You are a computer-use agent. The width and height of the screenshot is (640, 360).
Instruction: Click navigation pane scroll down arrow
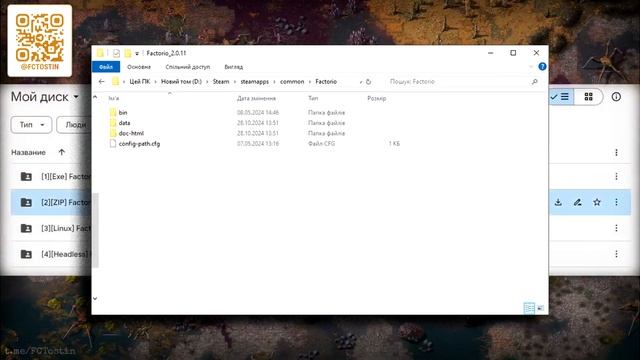point(95,298)
